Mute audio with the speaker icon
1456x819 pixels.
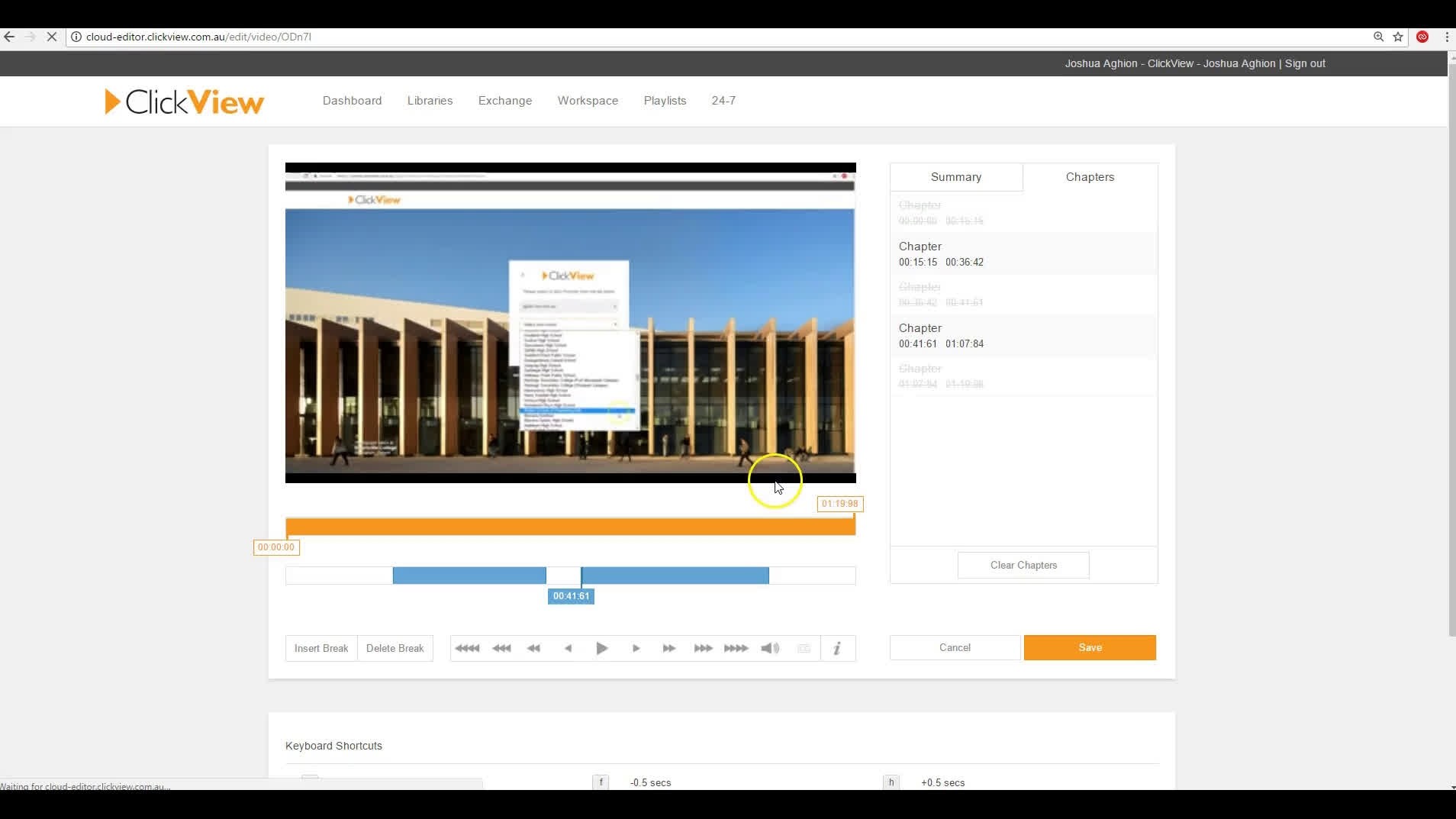(770, 648)
